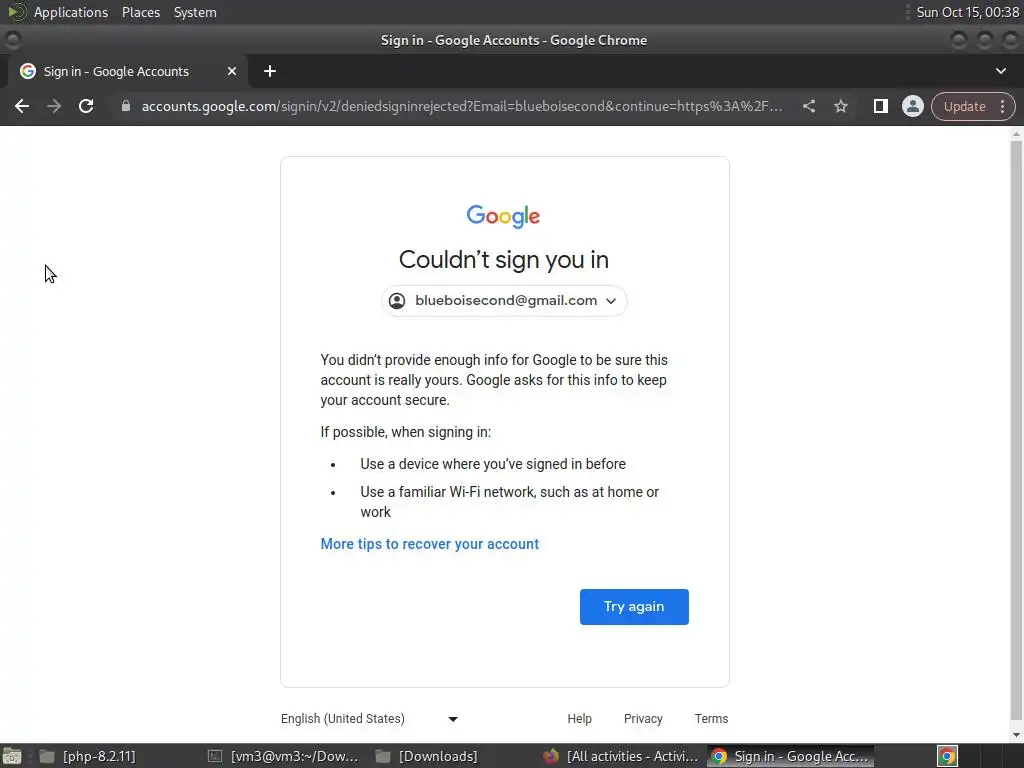This screenshot has height=768, width=1024.
Task: Click the browser forward arrow
Action: pyautogui.click(x=54, y=106)
